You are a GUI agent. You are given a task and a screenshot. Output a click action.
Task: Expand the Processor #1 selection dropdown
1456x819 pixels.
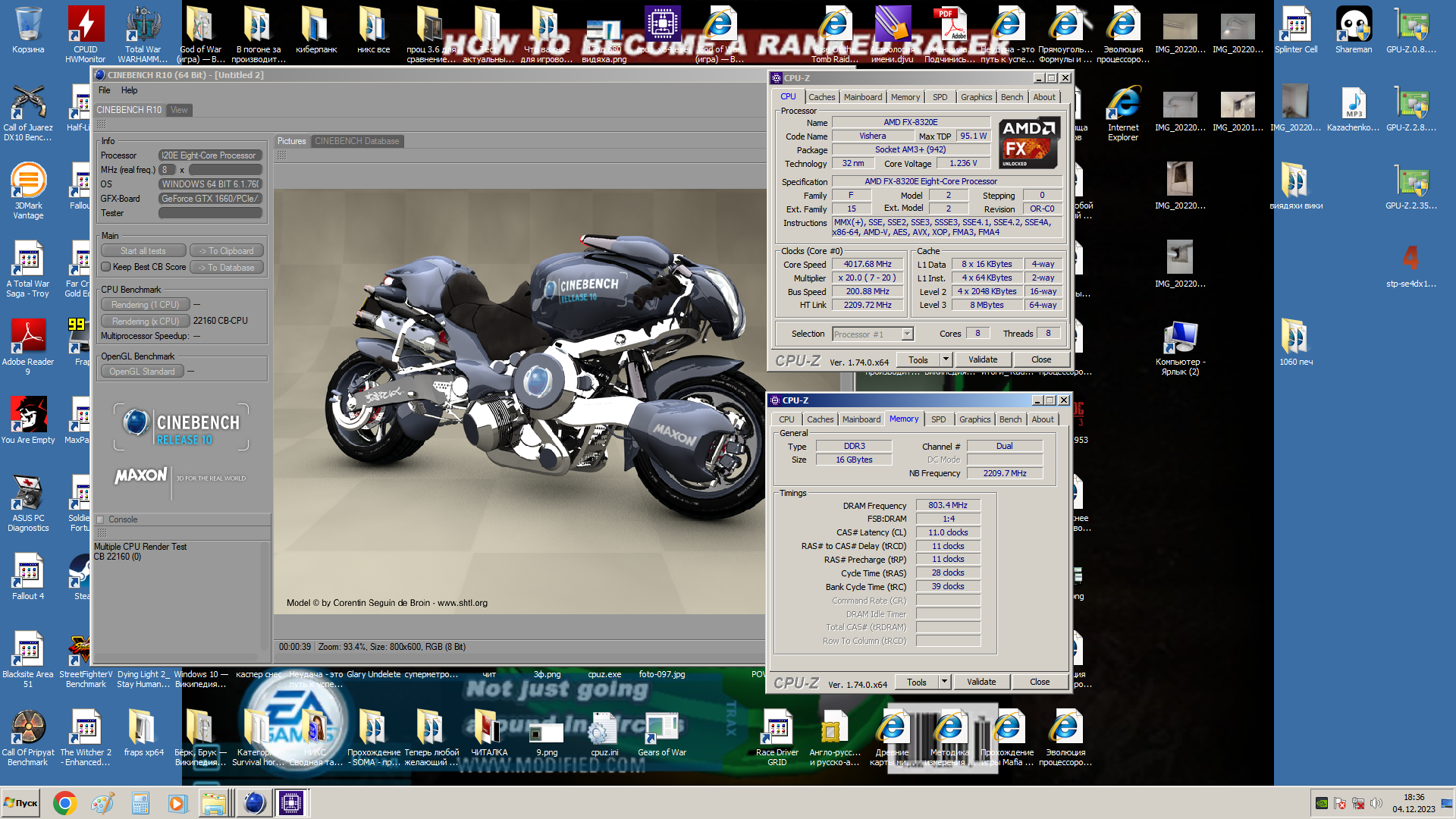click(x=907, y=334)
